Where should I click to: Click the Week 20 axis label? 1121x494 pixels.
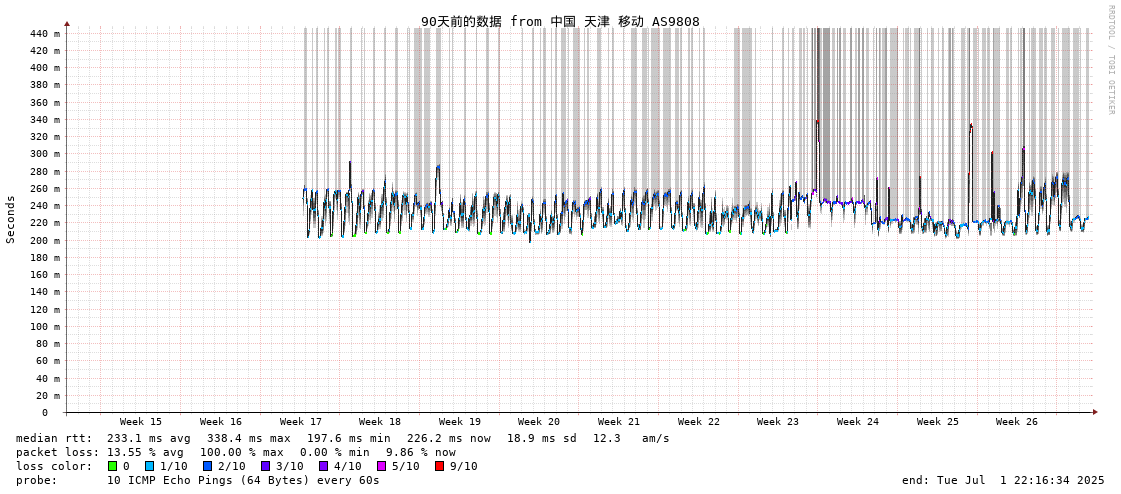(x=539, y=422)
